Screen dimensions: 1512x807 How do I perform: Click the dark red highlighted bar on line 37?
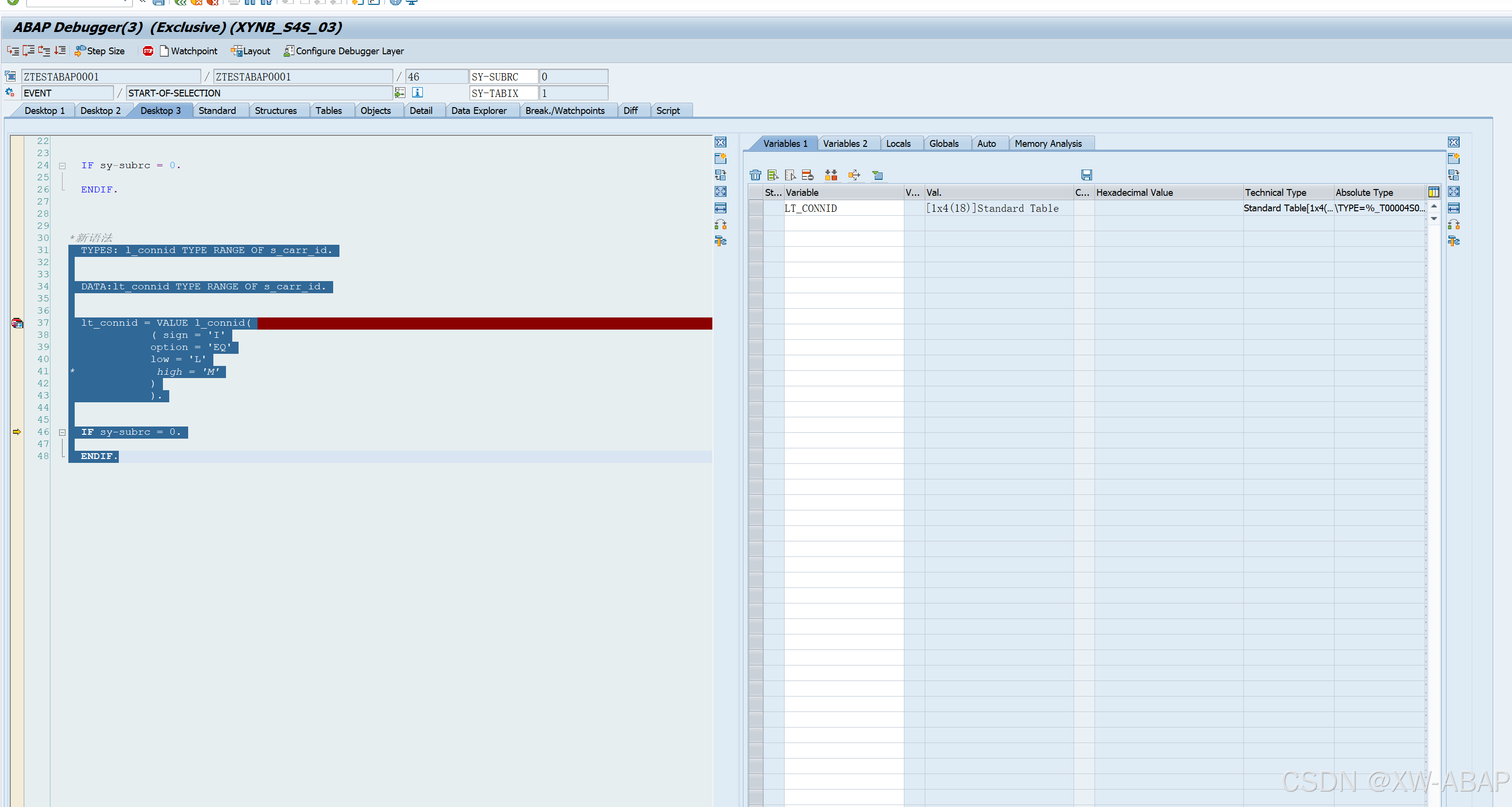(484, 323)
